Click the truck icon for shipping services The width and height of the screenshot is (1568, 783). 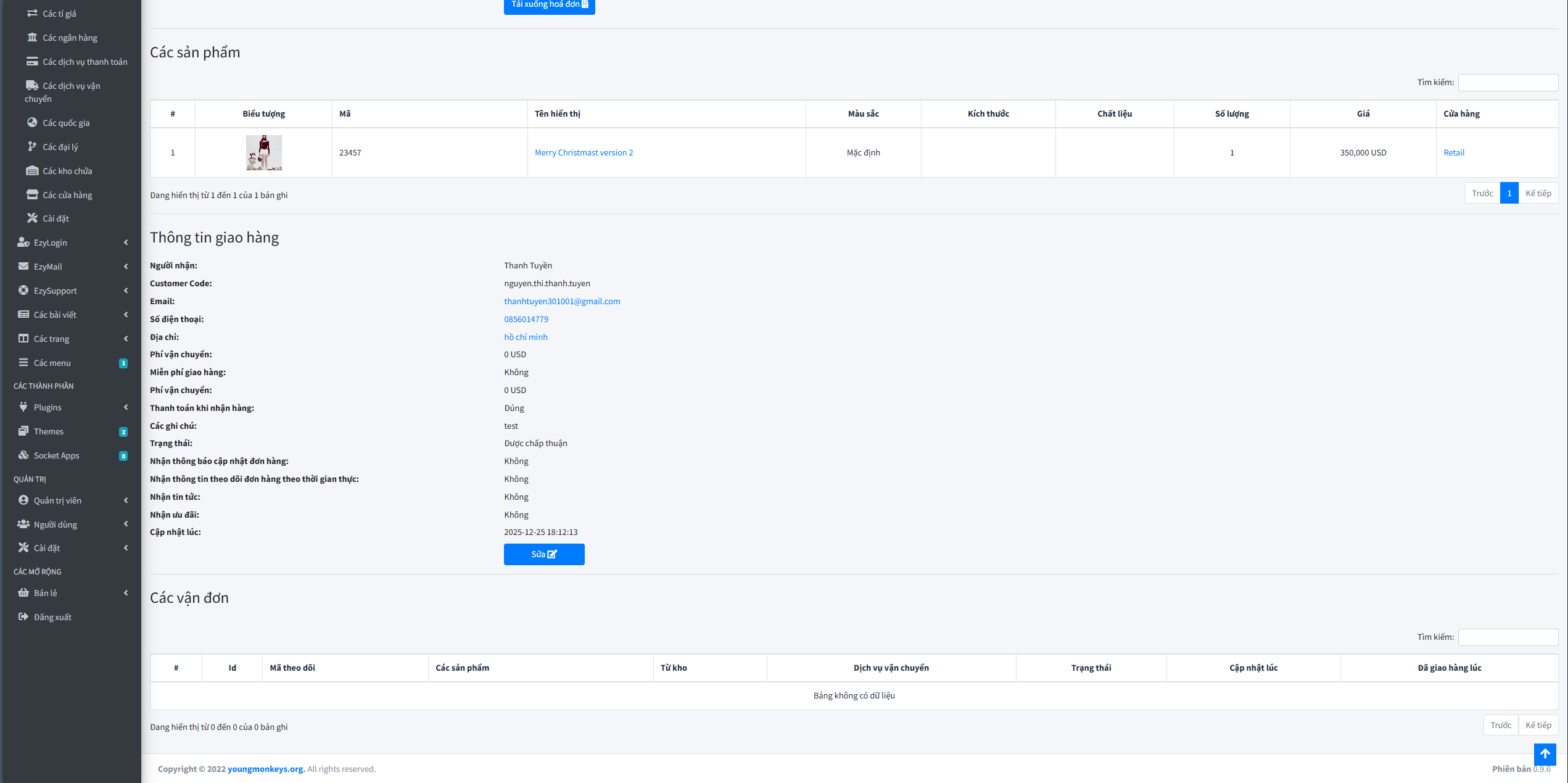[32, 85]
